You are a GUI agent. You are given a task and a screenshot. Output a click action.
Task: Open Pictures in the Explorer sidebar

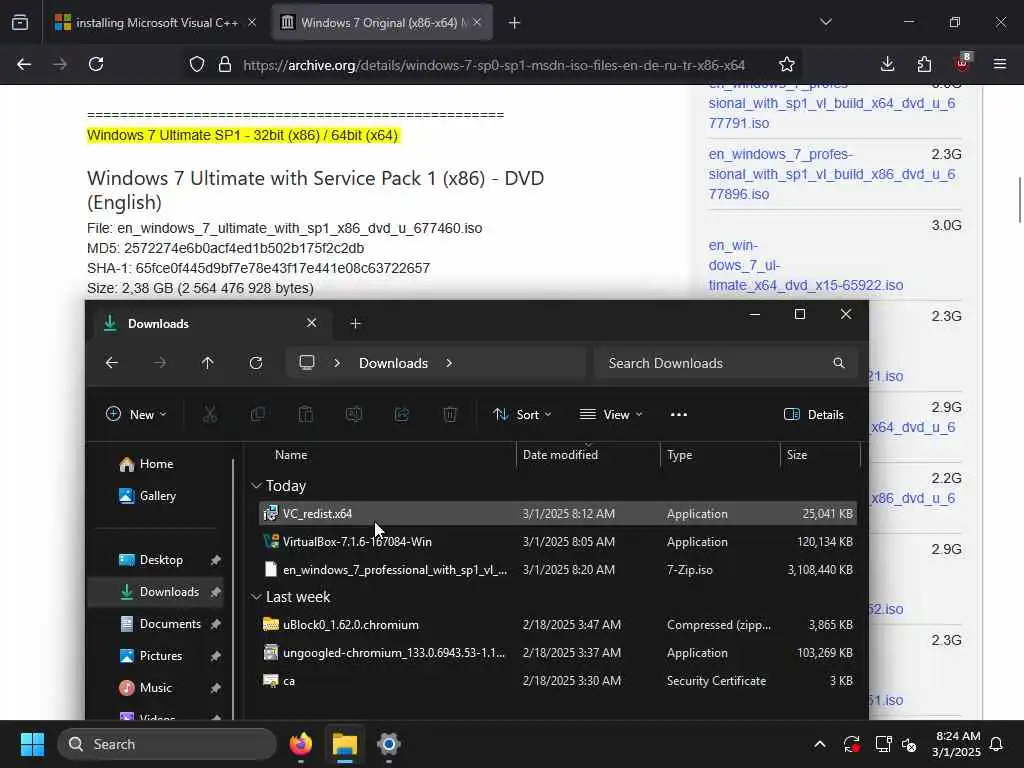point(155,656)
